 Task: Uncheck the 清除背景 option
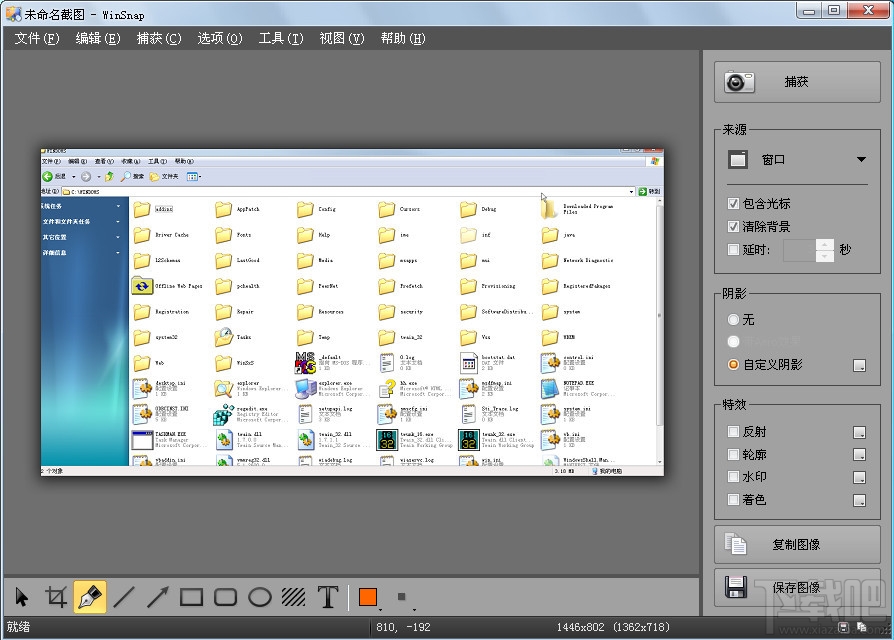pos(734,226)
